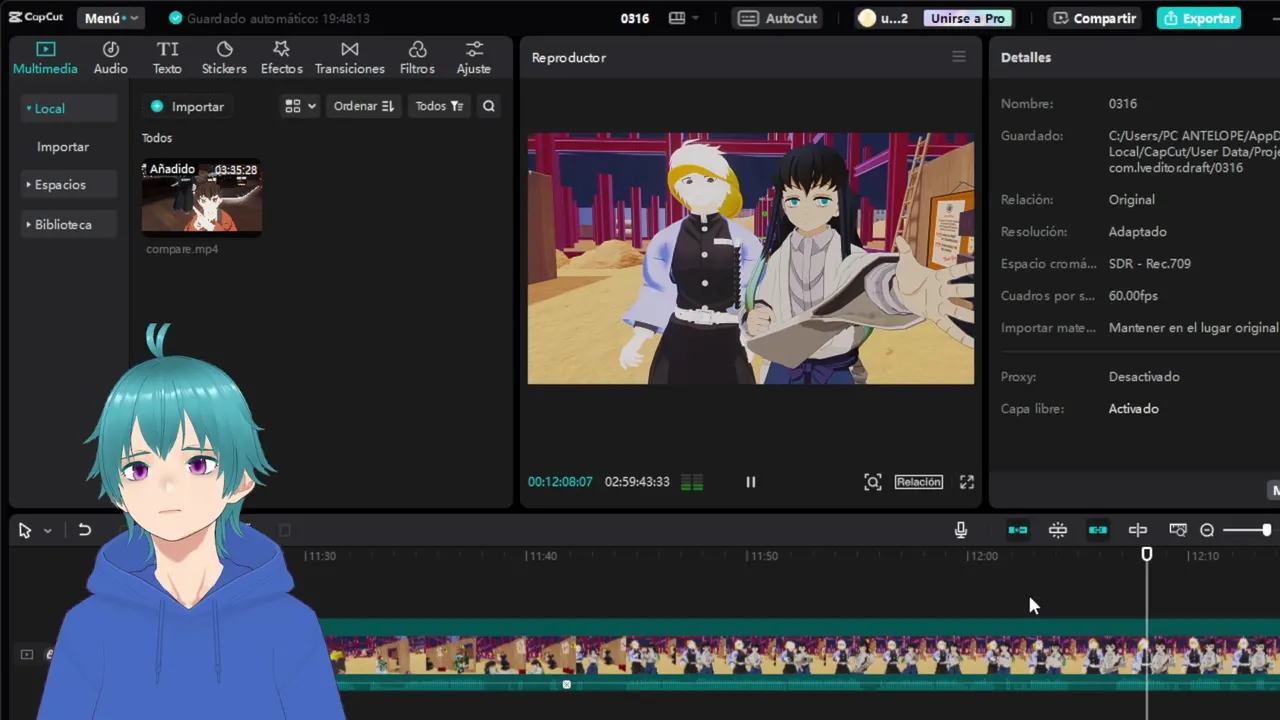The height and width of the screenshot is (720, 1280).
Task: Click the media search icon
Action: pyautogui.click(x=489, y=106)
